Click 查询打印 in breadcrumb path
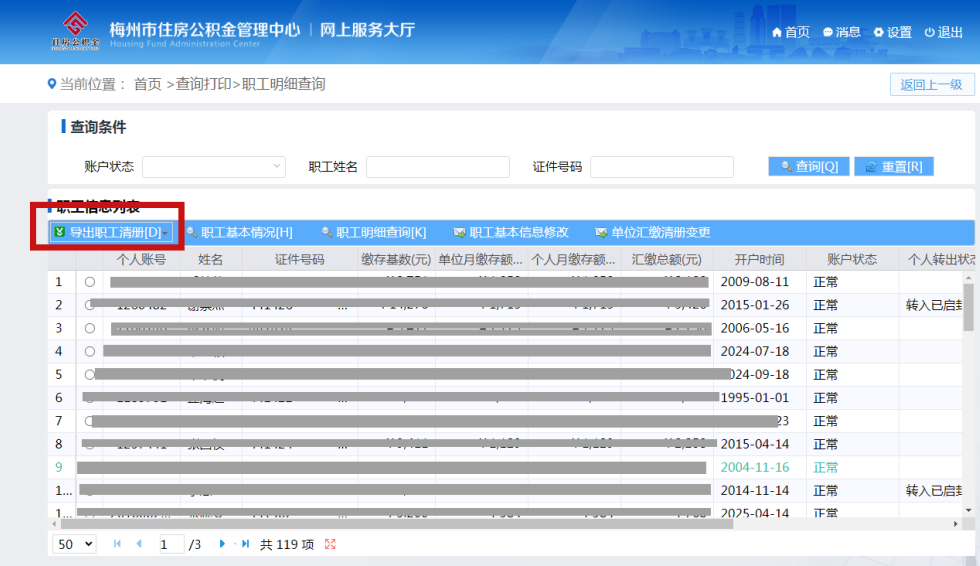This screenshot has height=566, width=980. tap(203, 84)
